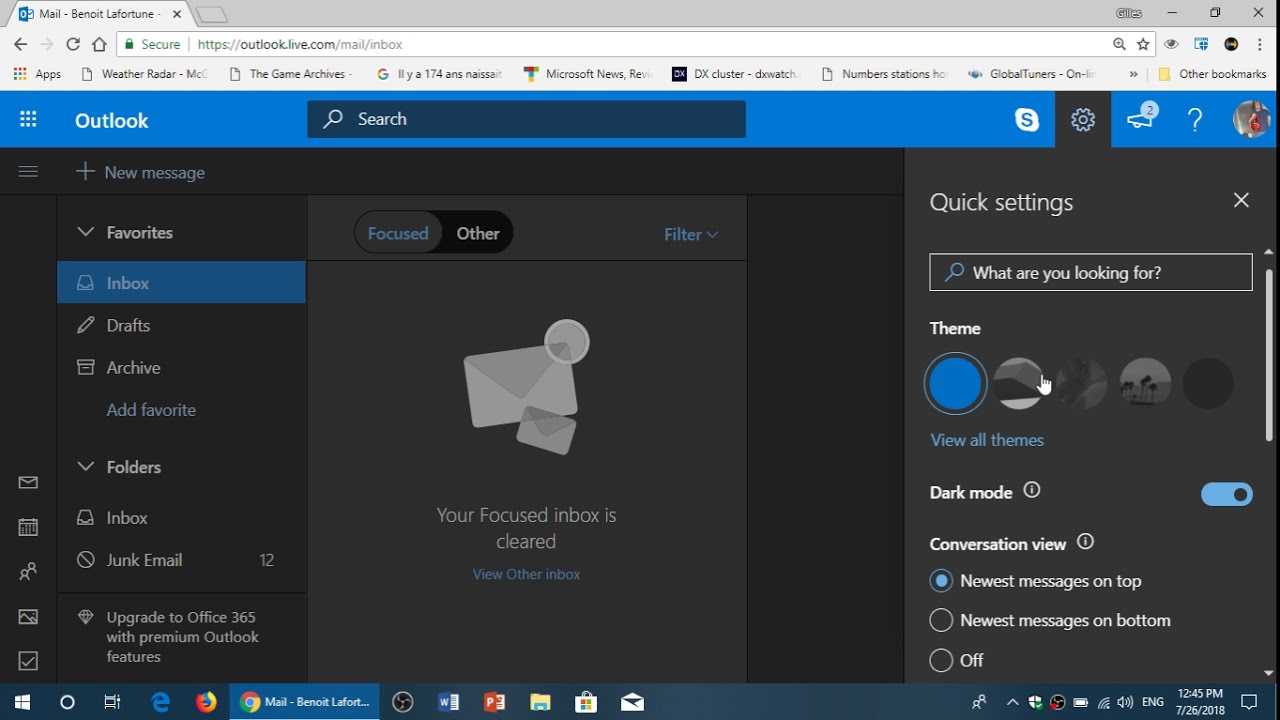Select Newest messages on bottom
Screen dimensions: 1280x720
(x=941, y=621)
